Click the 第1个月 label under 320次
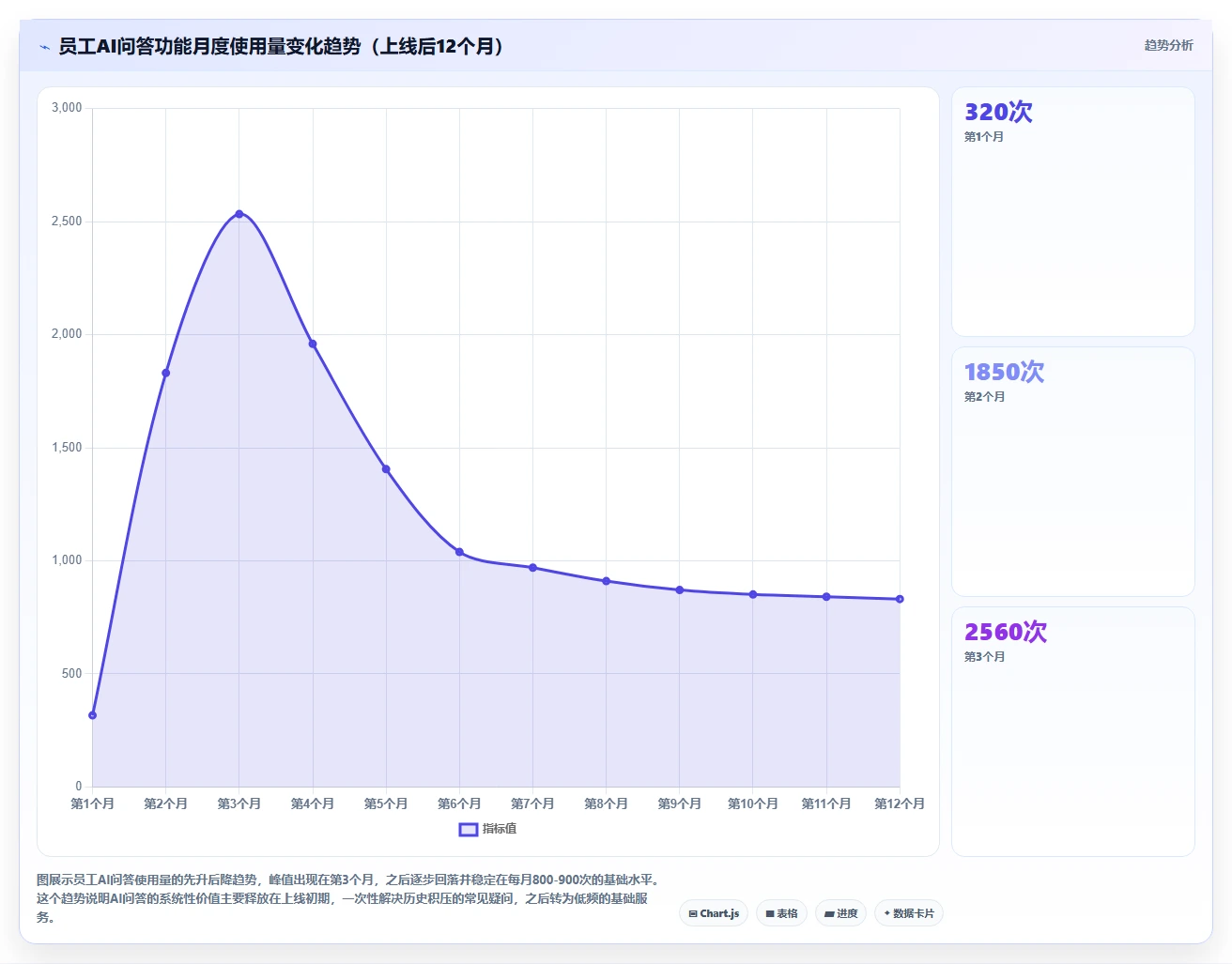1232x964 pixels. pyautogui.click(x=984, y=137)
